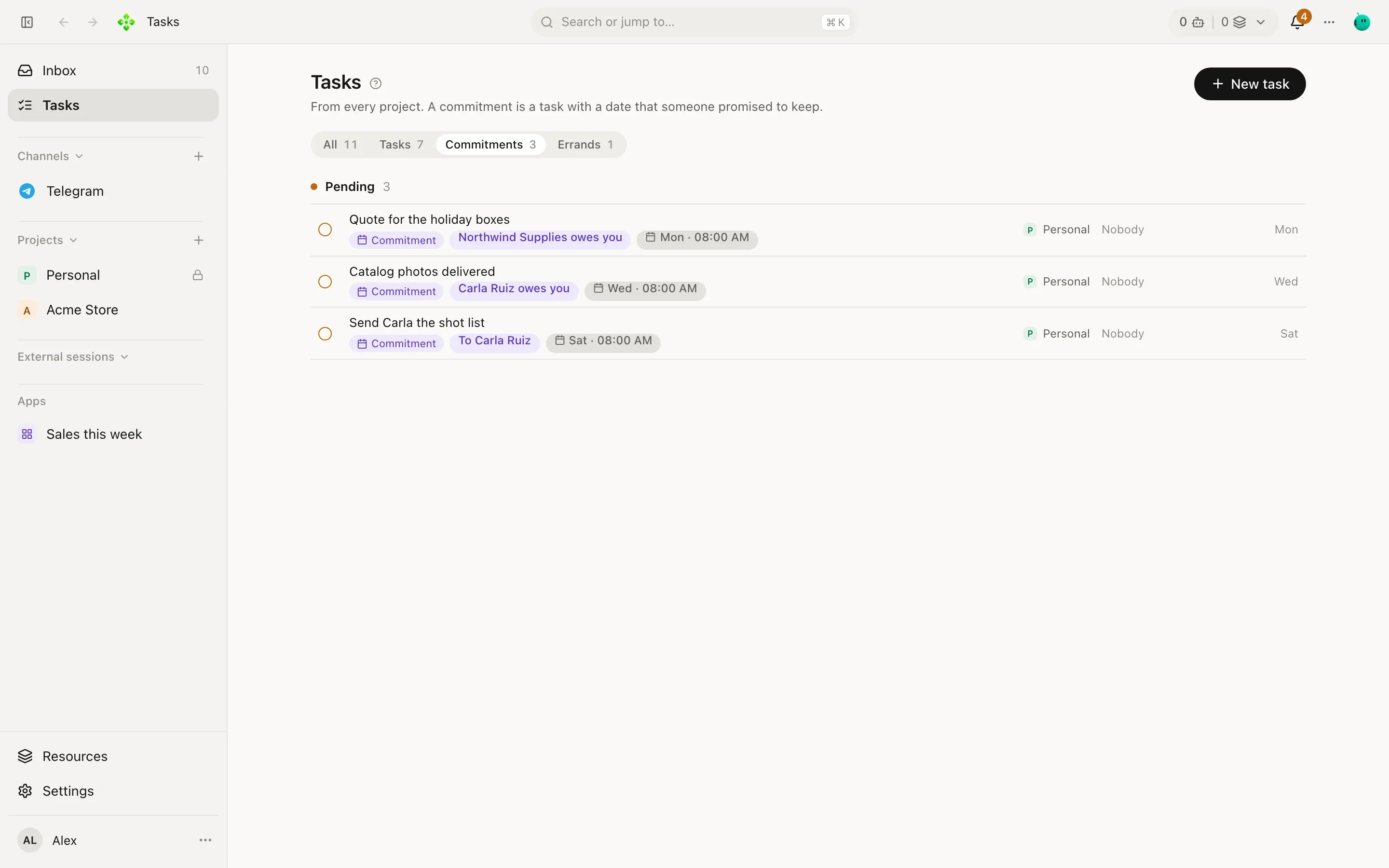Add a new project with plus icon
This screenshot has height=868, width=1389.
pyautogui.click(x=199, y=240)
